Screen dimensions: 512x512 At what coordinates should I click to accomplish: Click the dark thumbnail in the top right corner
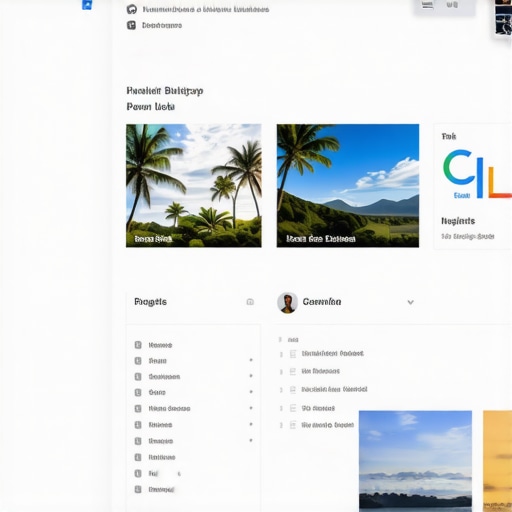503,17
